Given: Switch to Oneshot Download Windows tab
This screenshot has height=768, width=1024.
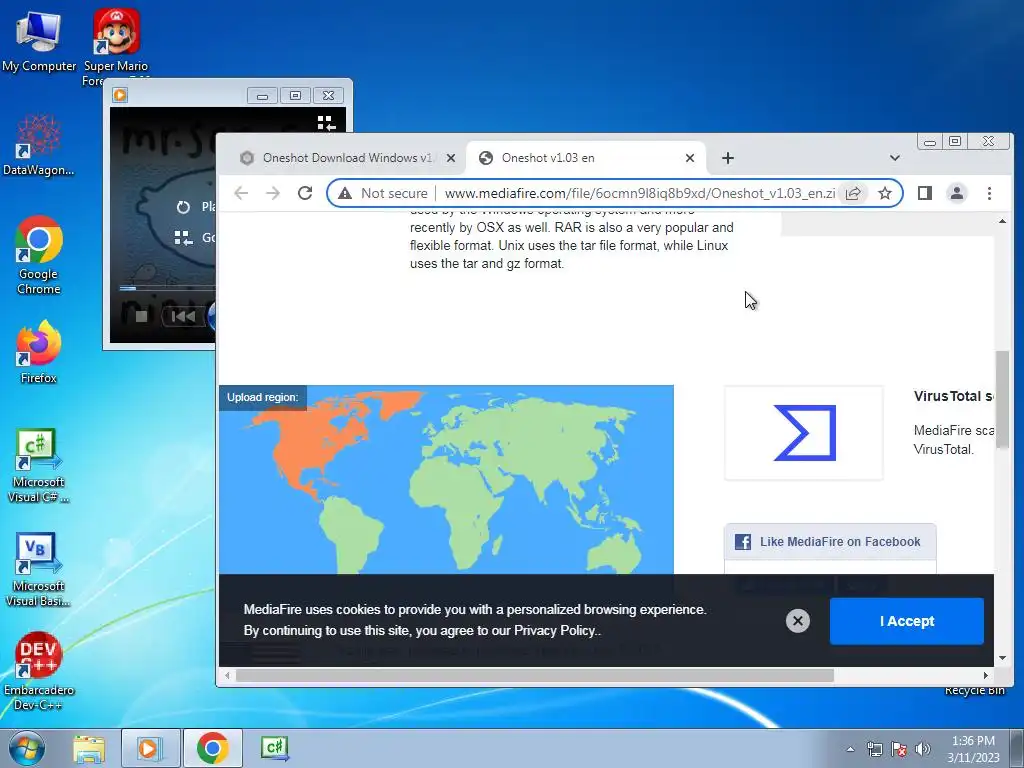Looking at the screenshot, I should click(346, 158).
